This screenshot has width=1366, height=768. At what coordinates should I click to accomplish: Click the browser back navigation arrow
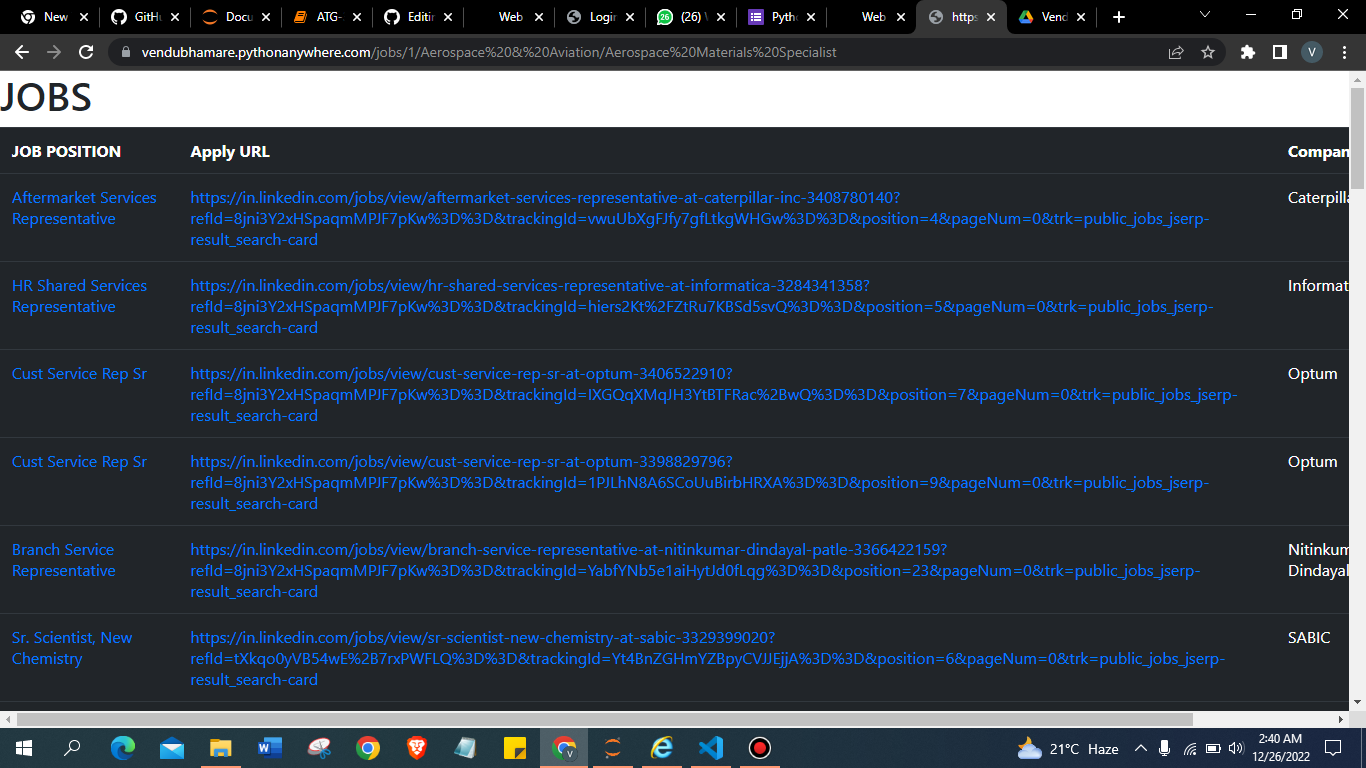click(x=21, y=51)
